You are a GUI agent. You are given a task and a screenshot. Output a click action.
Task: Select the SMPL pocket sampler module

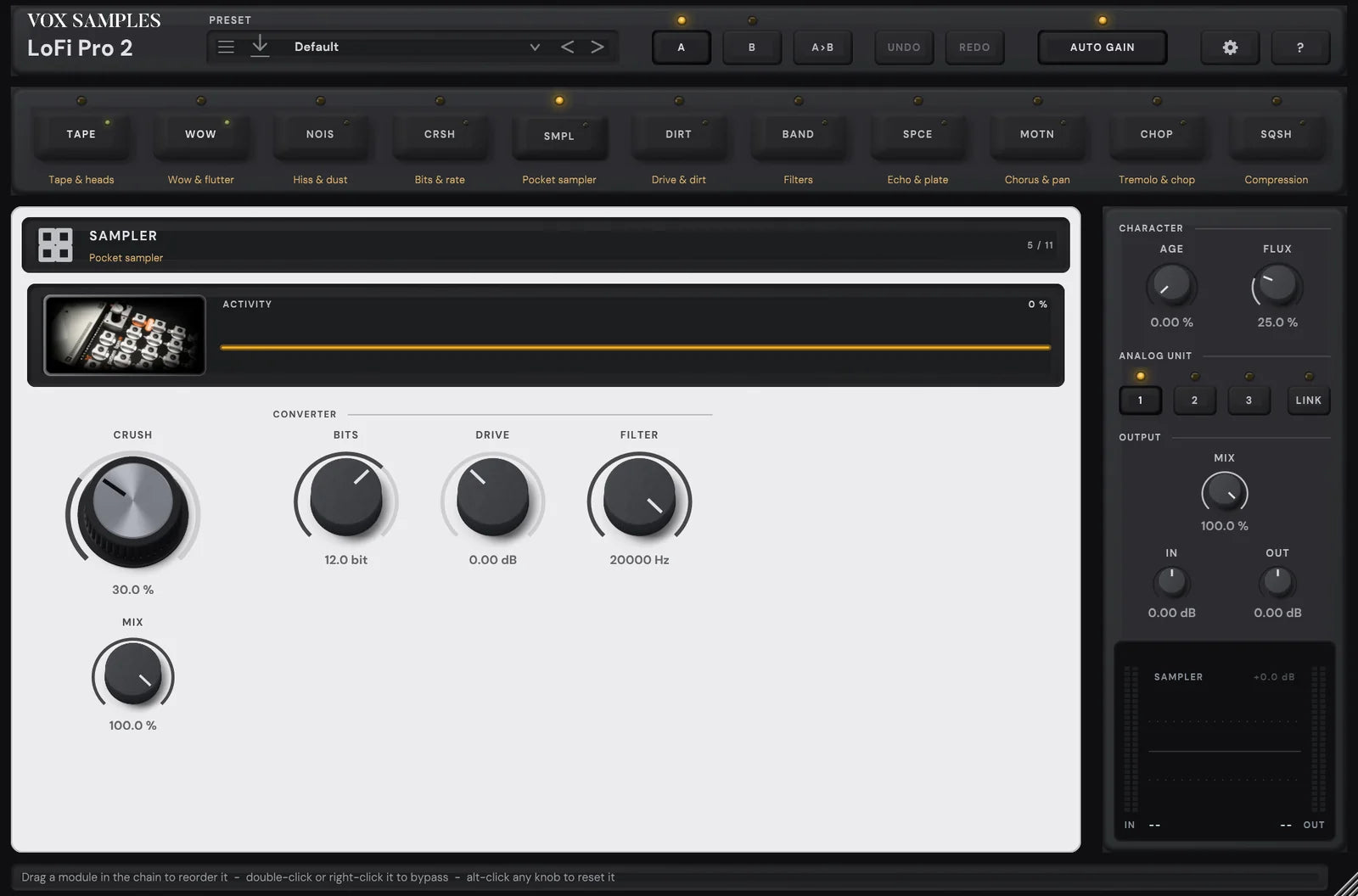pos(559,136)
